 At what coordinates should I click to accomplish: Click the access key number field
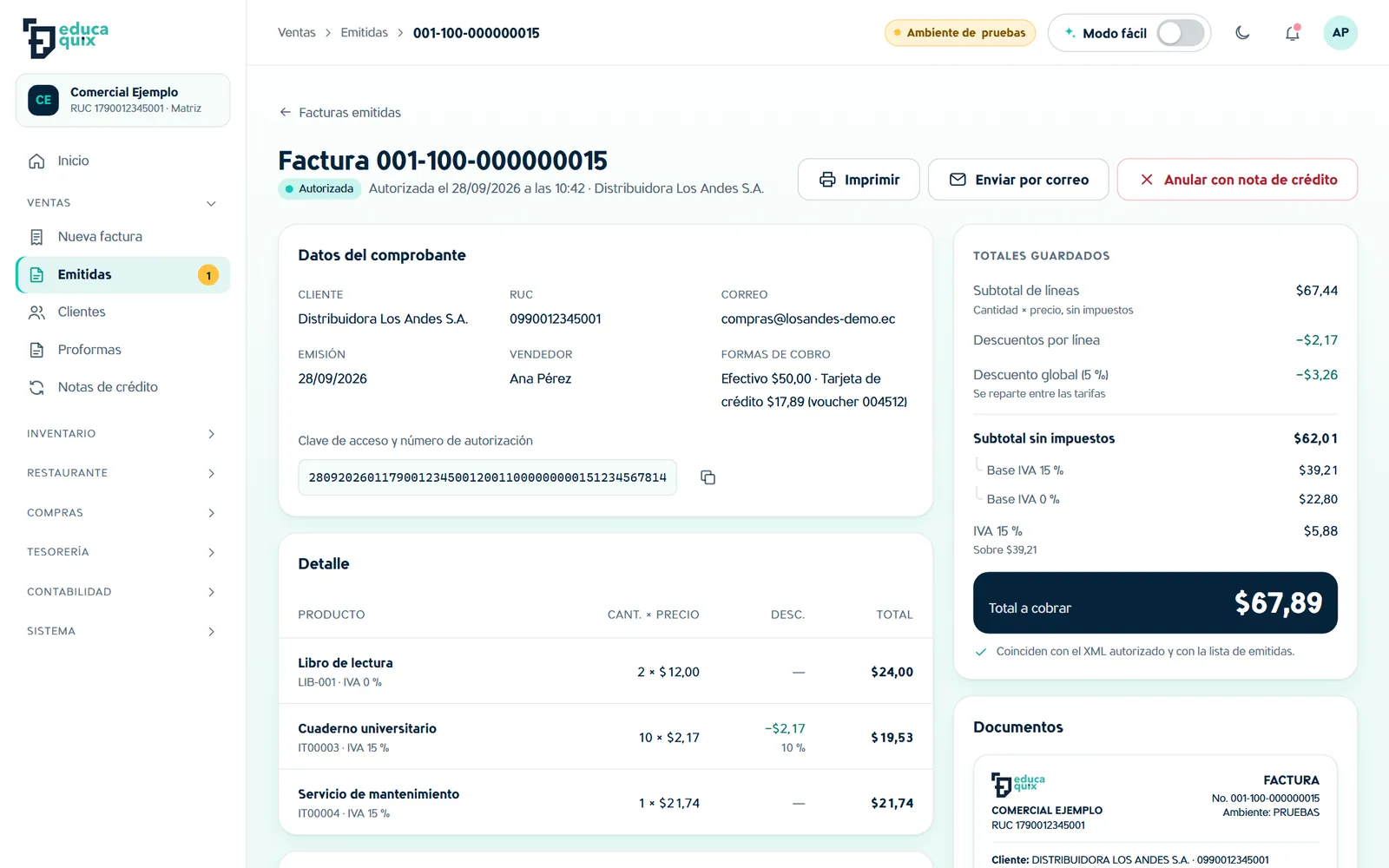tap(487, 477)
